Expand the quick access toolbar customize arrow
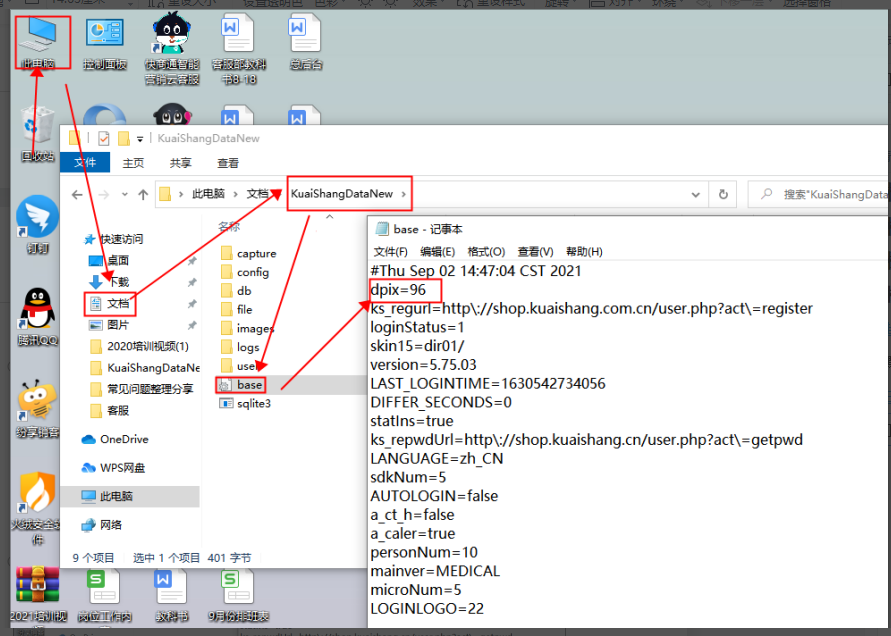Viewport: 891px width, 636px height. click(141, 138)
